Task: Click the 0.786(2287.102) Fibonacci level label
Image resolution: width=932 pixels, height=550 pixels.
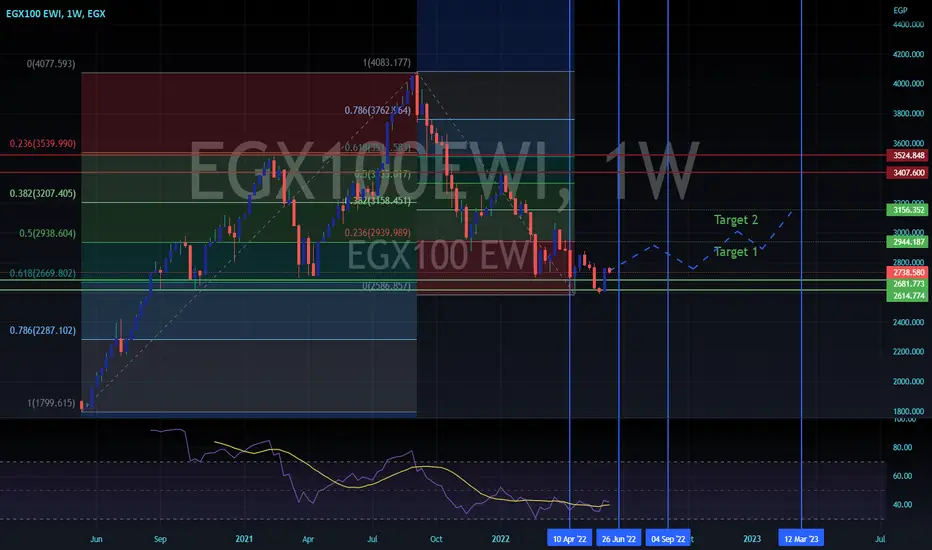Action: click(43, 331)
